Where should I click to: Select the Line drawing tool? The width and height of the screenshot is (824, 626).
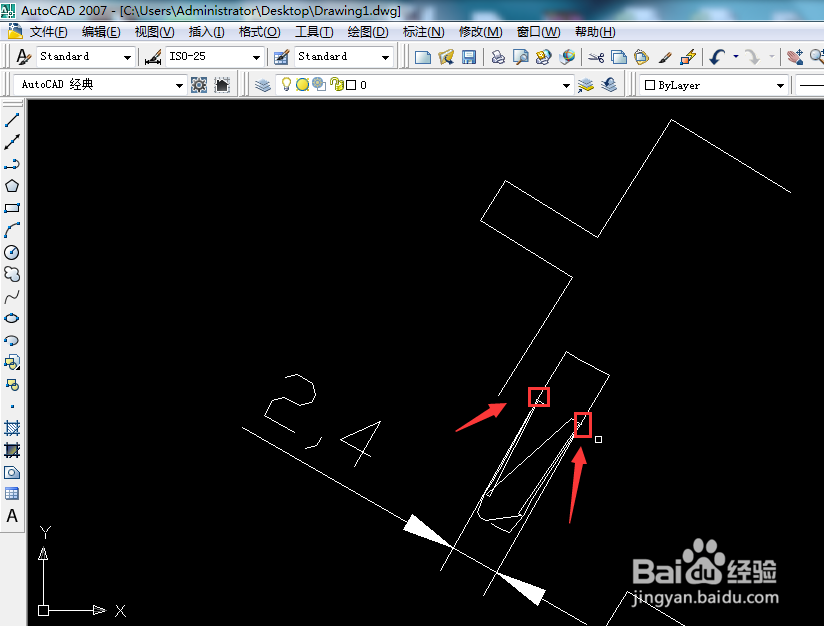(x=12, y=120)
